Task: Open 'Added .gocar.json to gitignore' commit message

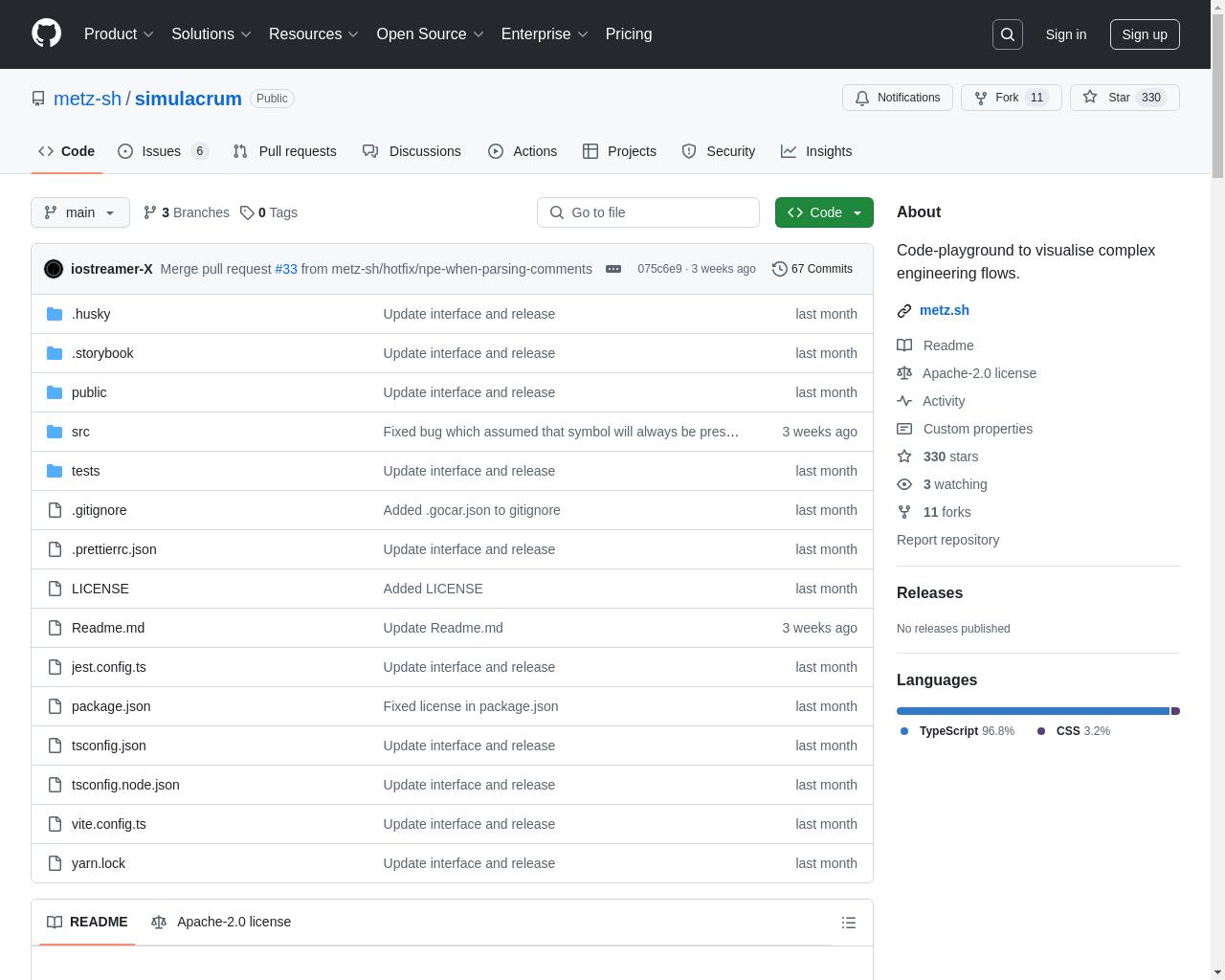Action: [472, 510]
